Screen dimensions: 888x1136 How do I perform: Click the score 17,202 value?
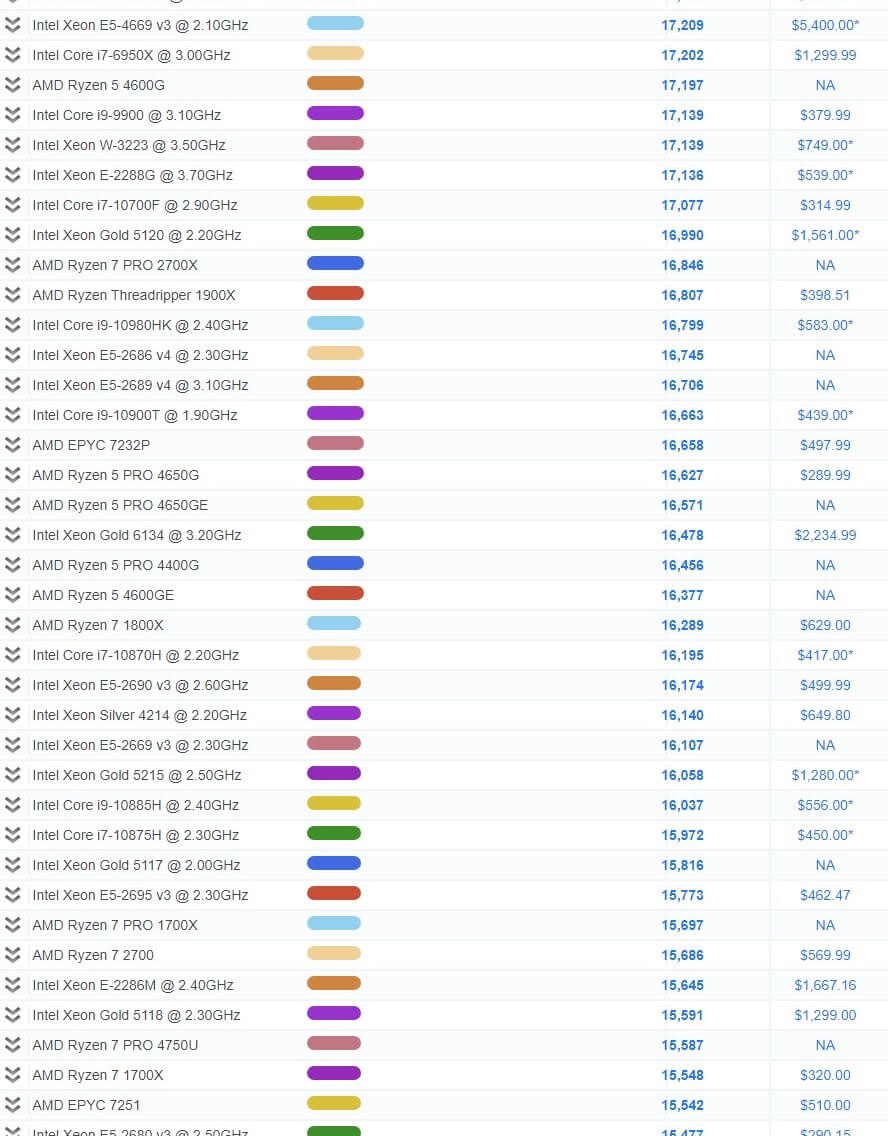point(682,55)
